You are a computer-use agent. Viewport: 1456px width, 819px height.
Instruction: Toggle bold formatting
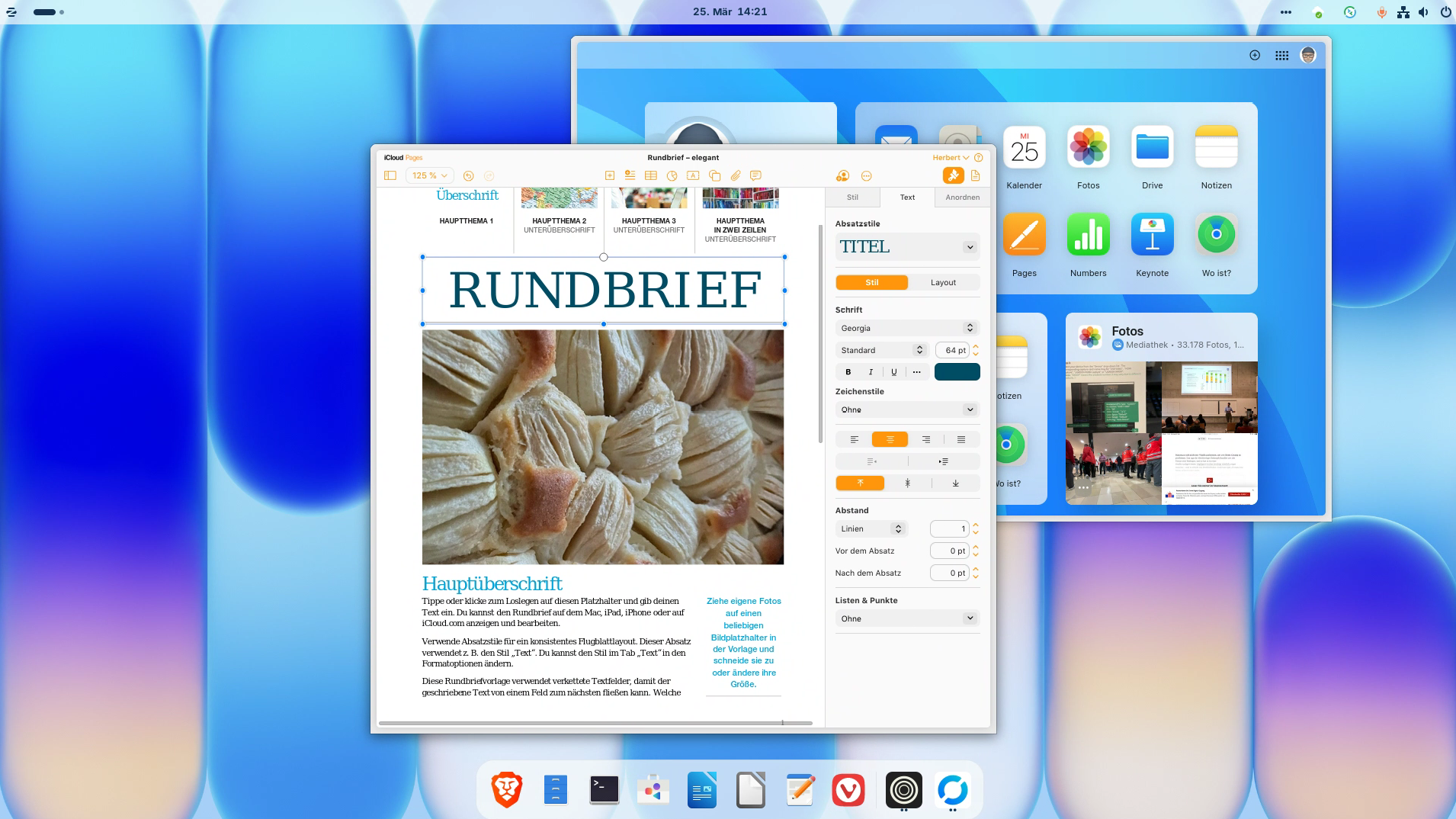tap(848, 372)
